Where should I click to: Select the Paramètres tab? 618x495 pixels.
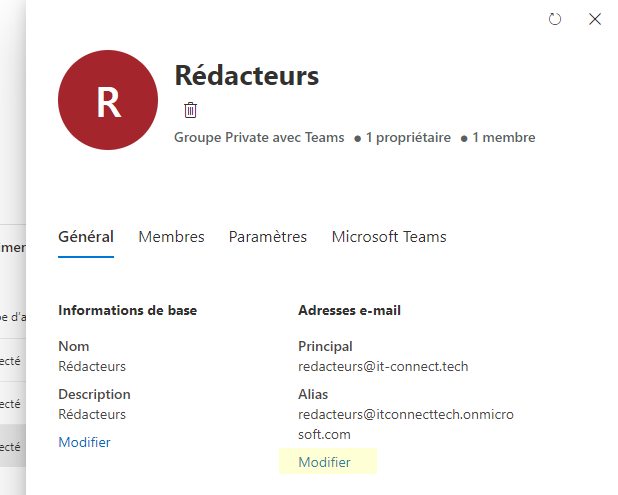coord(268,237)
